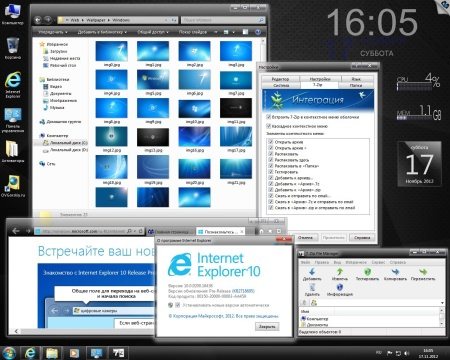
Task: Uncheck integrate 7-Zip into shell context menu
Action: [x=268, y=117]
